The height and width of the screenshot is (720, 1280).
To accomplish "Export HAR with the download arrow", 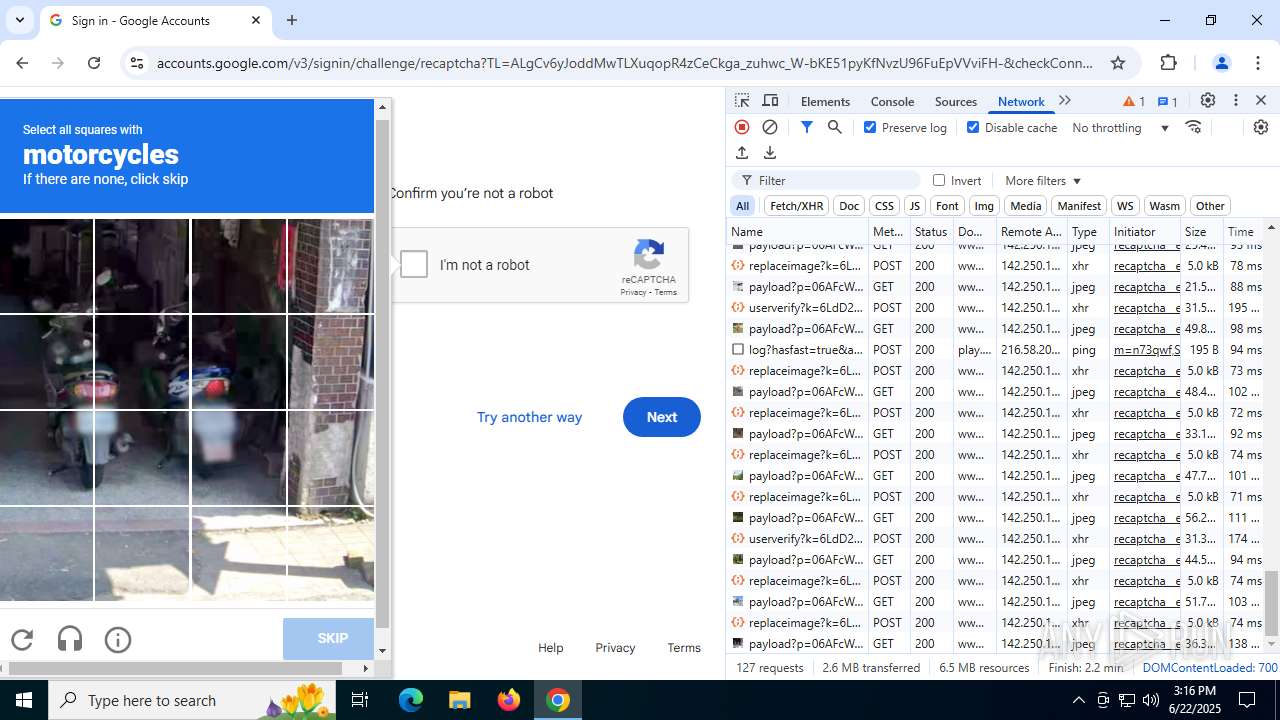I will [x=770, y=153].
